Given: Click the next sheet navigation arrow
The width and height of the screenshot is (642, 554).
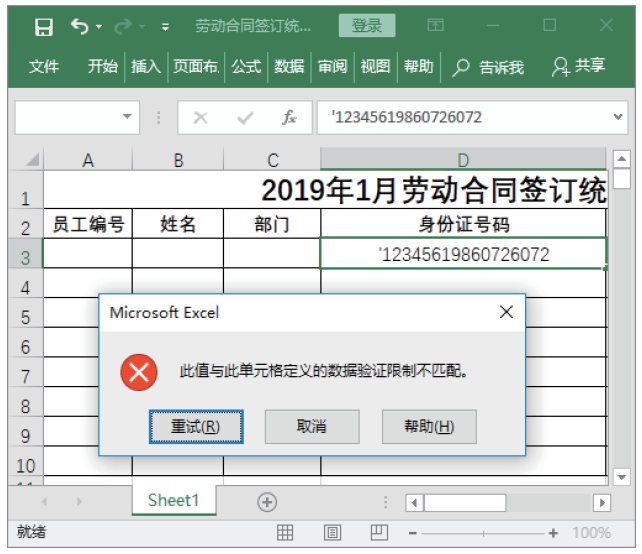Looking at the screenshot, I should click(x=79, y=501).
